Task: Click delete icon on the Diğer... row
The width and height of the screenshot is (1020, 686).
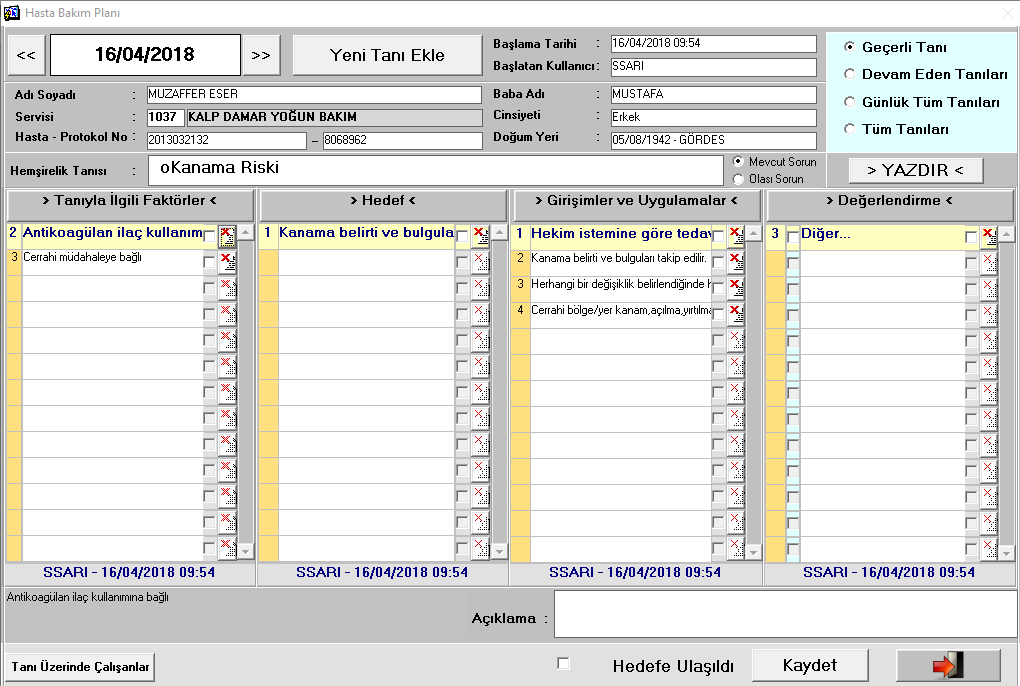Action: pyautogui.click(x=989, y=236)
